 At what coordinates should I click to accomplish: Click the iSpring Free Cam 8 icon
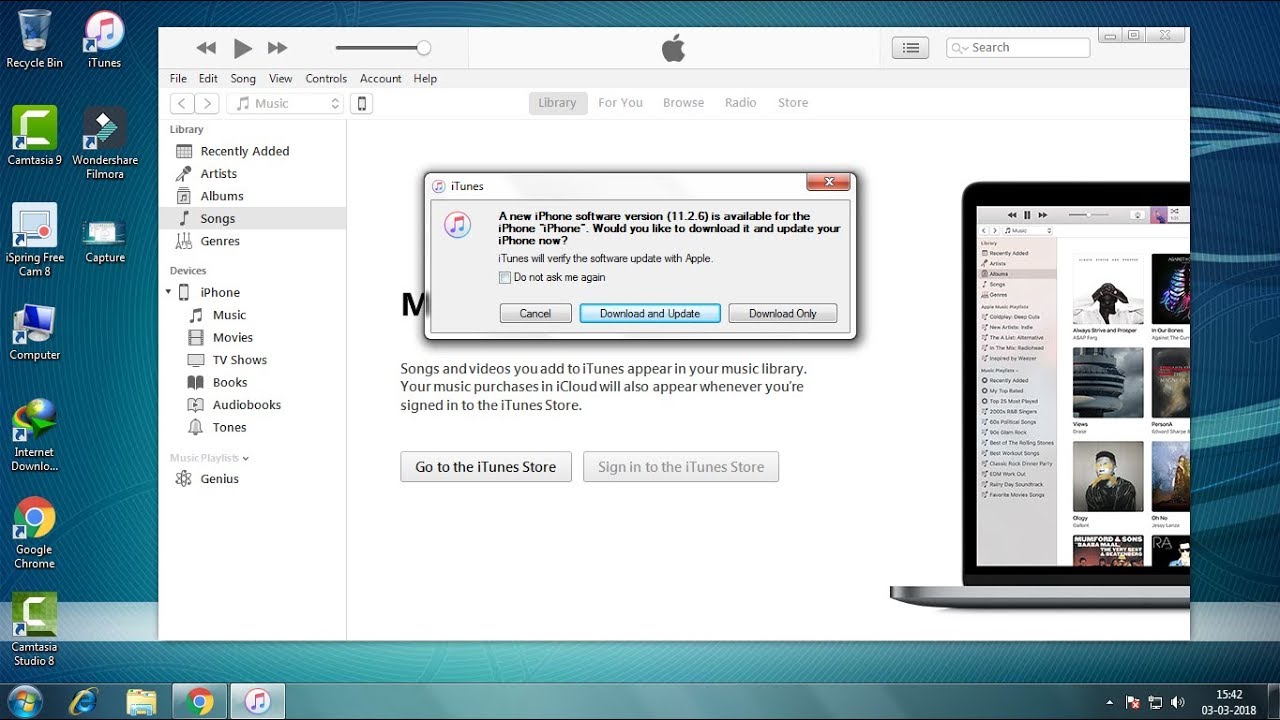[34, 240]
